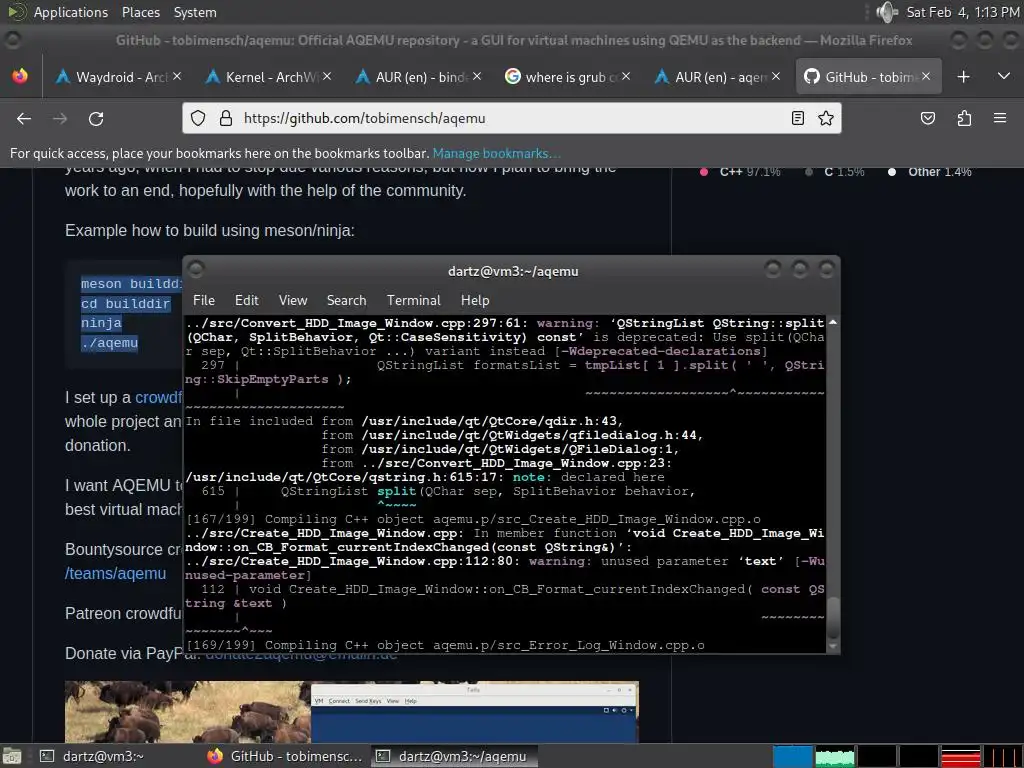Viewport: 1024px width, 768px height.
Task: Click the Other 1.4% language entry
Action: 930,172
